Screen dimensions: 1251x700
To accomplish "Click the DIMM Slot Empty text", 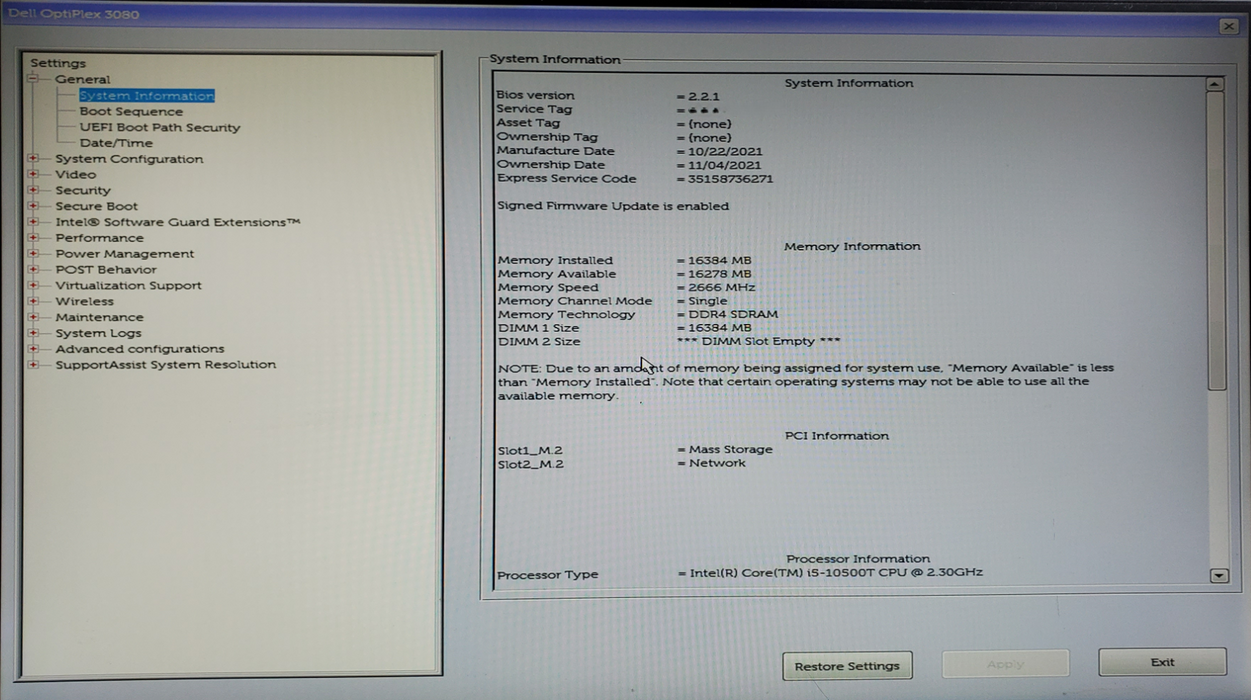I will click(x=759, y=341).
